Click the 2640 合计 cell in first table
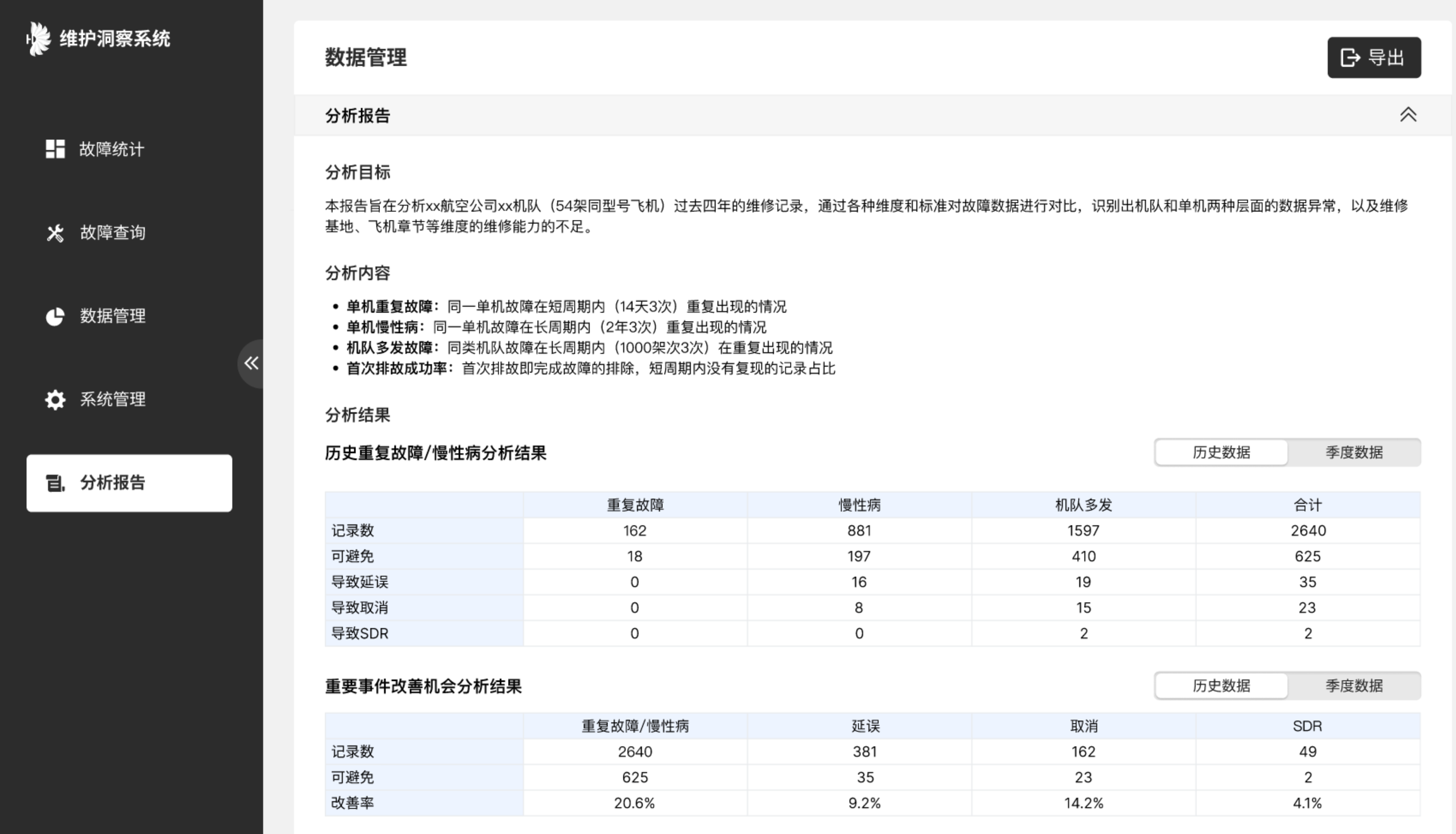 coord(1307,531)
